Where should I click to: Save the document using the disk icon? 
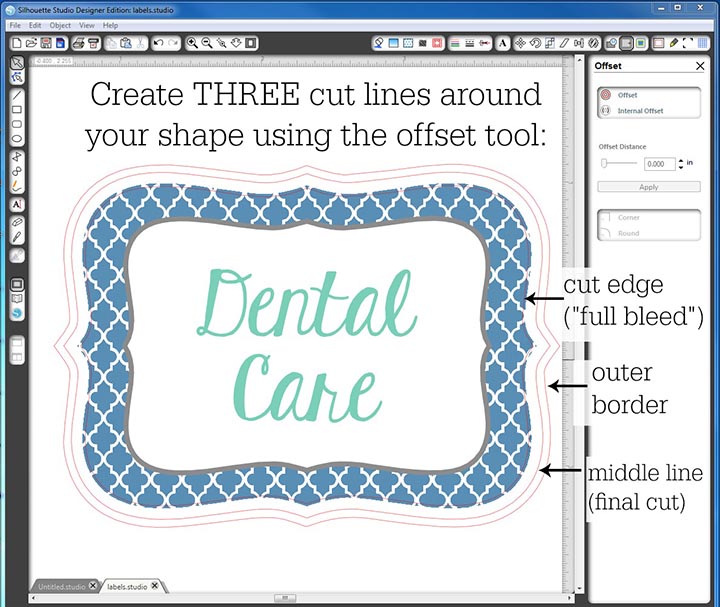tap(46, 43)
